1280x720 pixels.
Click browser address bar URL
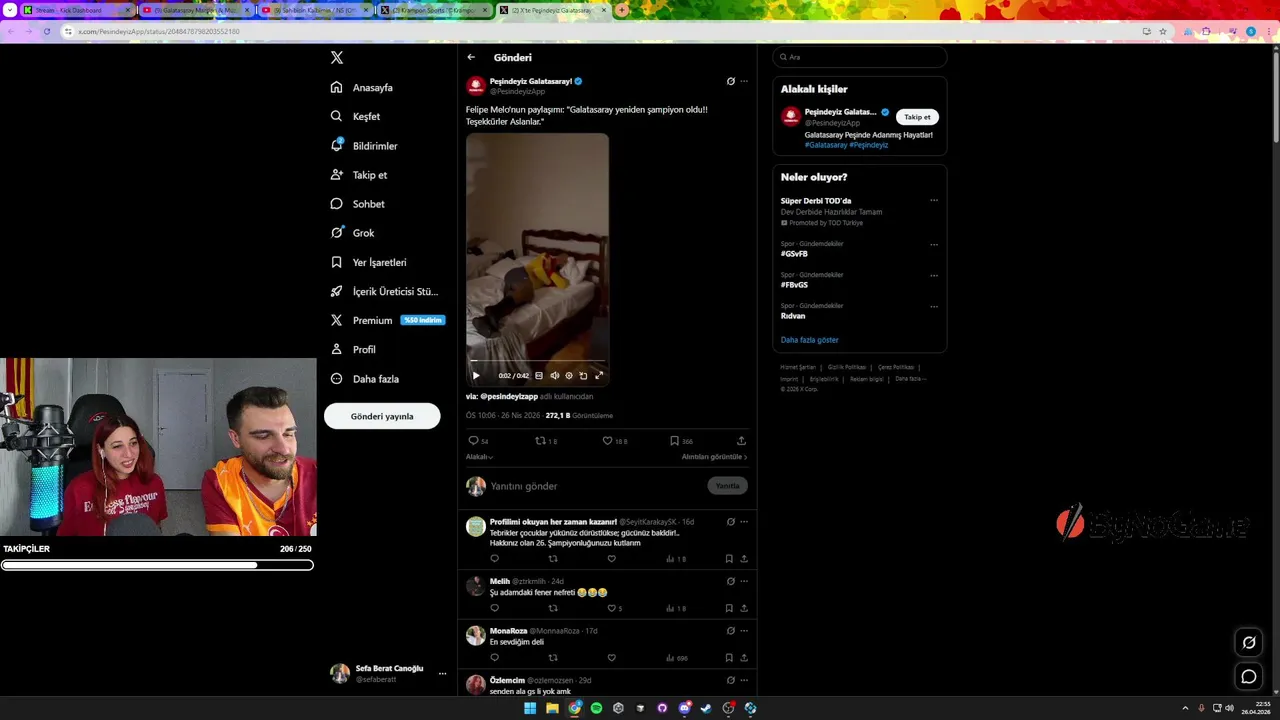[159, 31]
